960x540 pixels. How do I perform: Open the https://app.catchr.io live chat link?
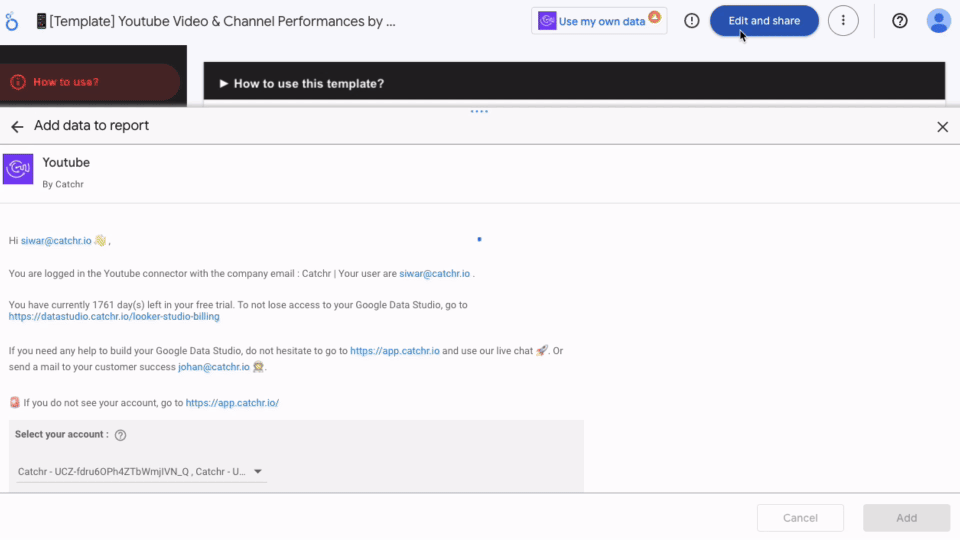tap(395, 351)
